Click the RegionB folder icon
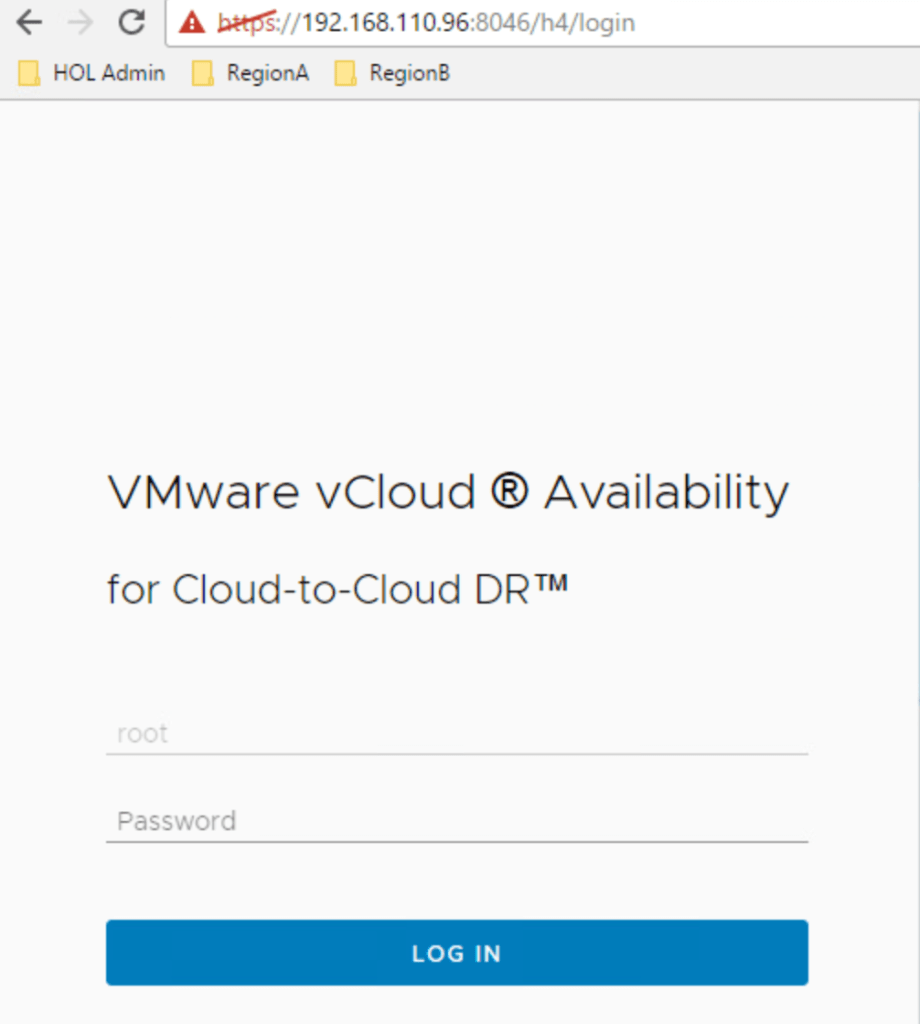Screen dimensions: 920x1024 click(346, 73)
